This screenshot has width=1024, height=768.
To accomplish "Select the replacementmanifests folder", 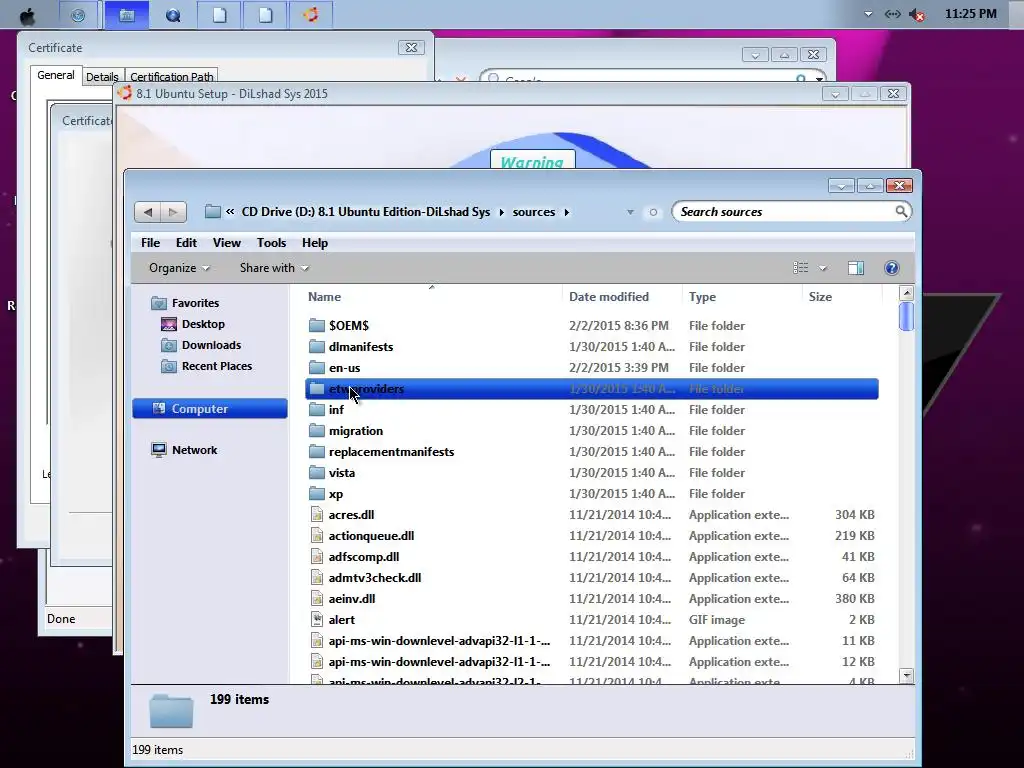I will click(x=592, y=452).
